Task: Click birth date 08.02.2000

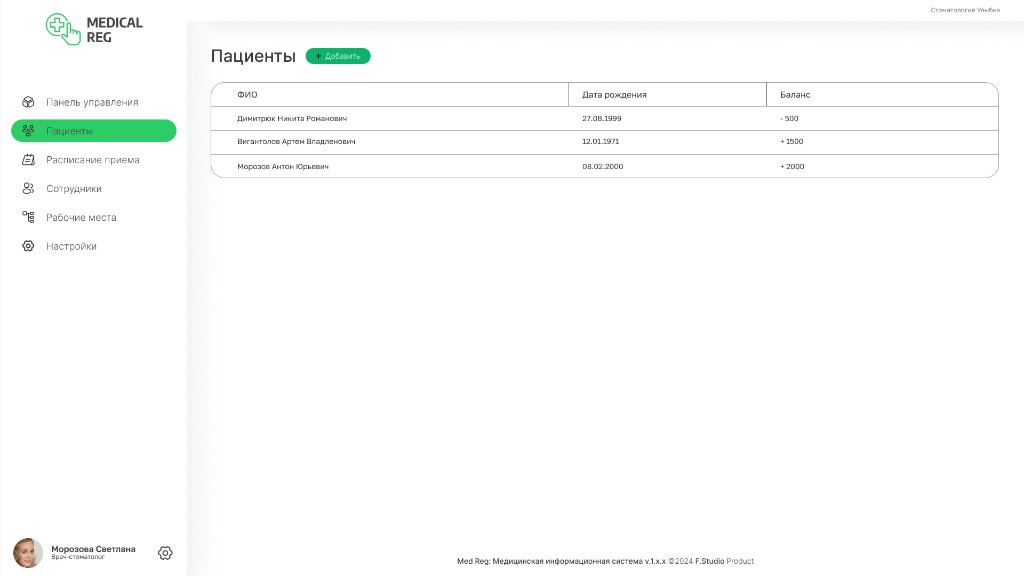Action: click(602, 167)
